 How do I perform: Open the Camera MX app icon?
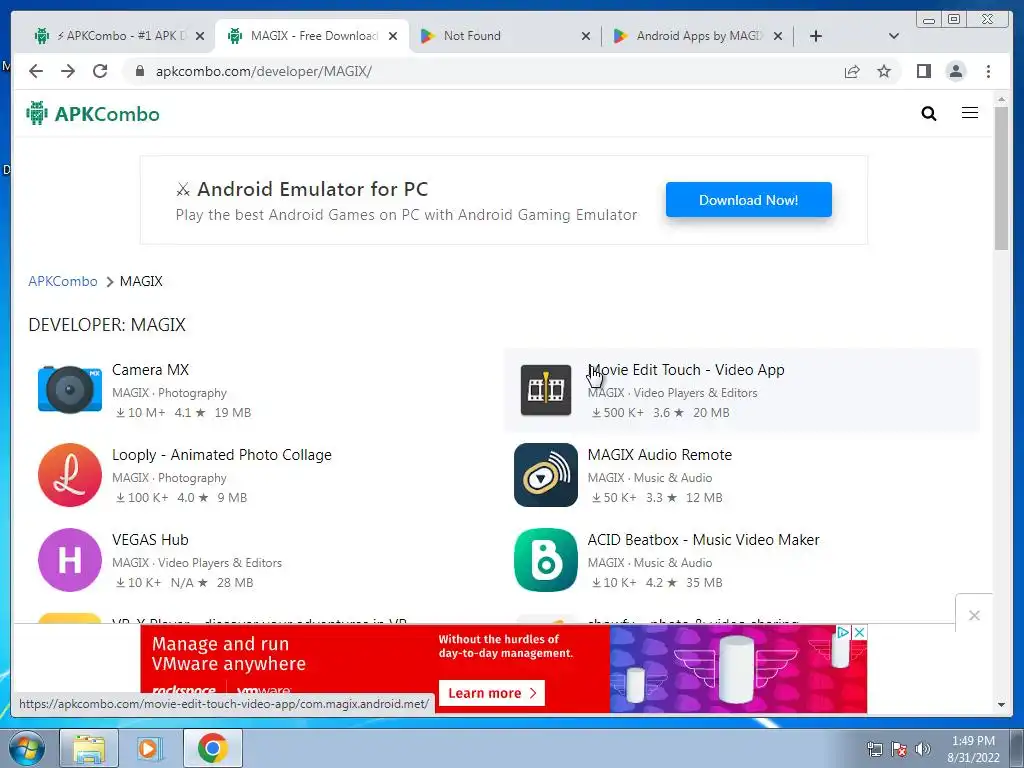tap(70, 390)
